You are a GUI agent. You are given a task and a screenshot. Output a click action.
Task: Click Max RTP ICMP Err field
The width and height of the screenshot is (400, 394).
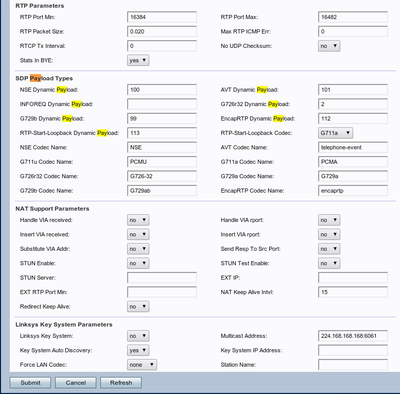(353, 32)
